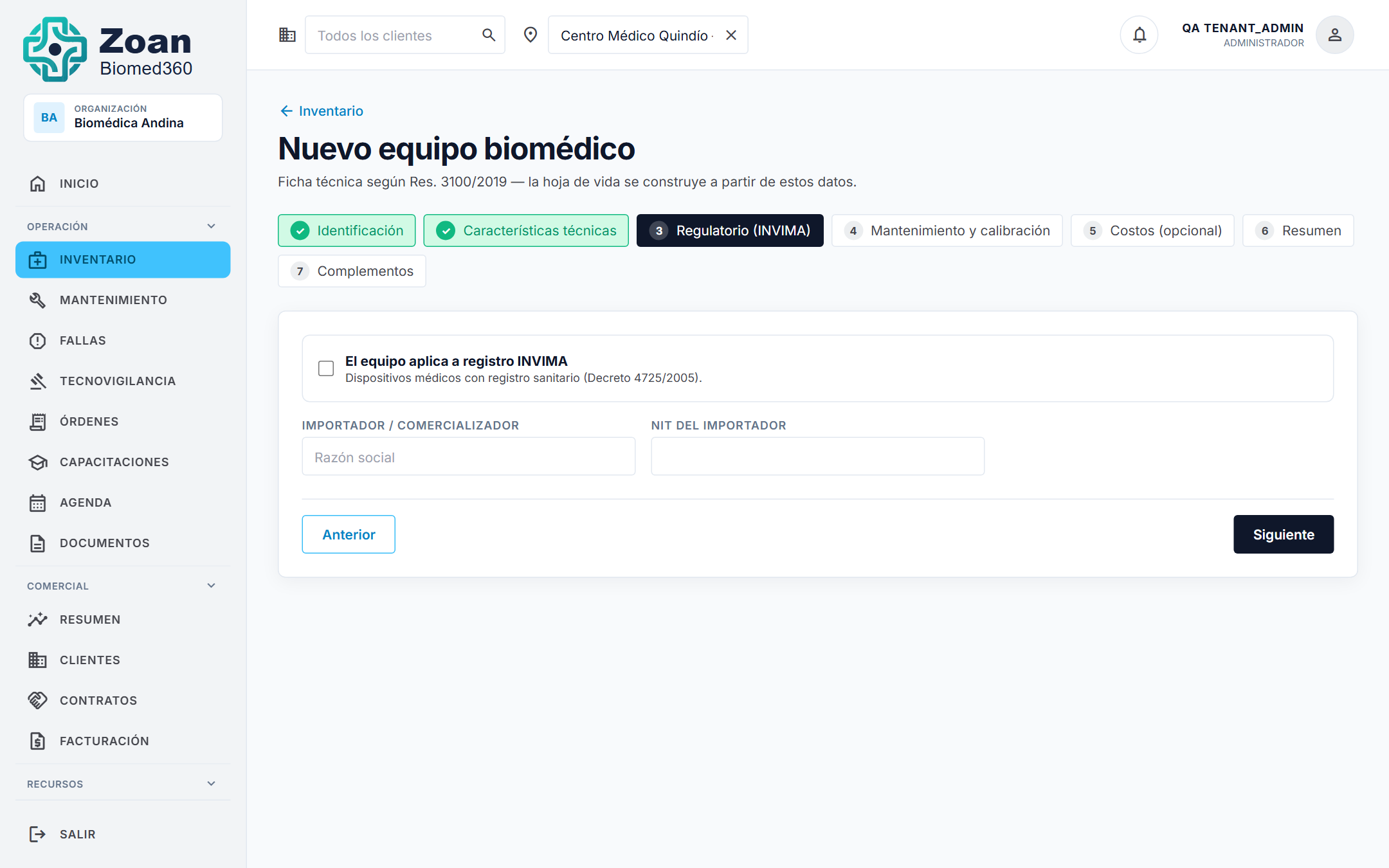Open Inicio in the sidebar
This screenshot has width=1389, height=868.
click(123, 184)
